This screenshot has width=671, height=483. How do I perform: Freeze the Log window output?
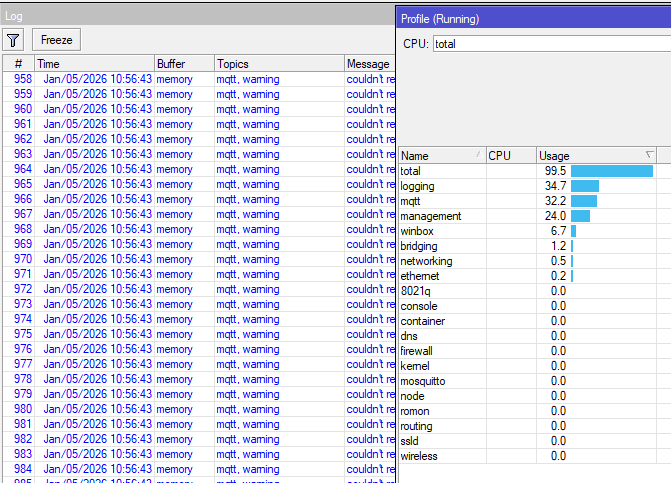[x=56, y=40]
